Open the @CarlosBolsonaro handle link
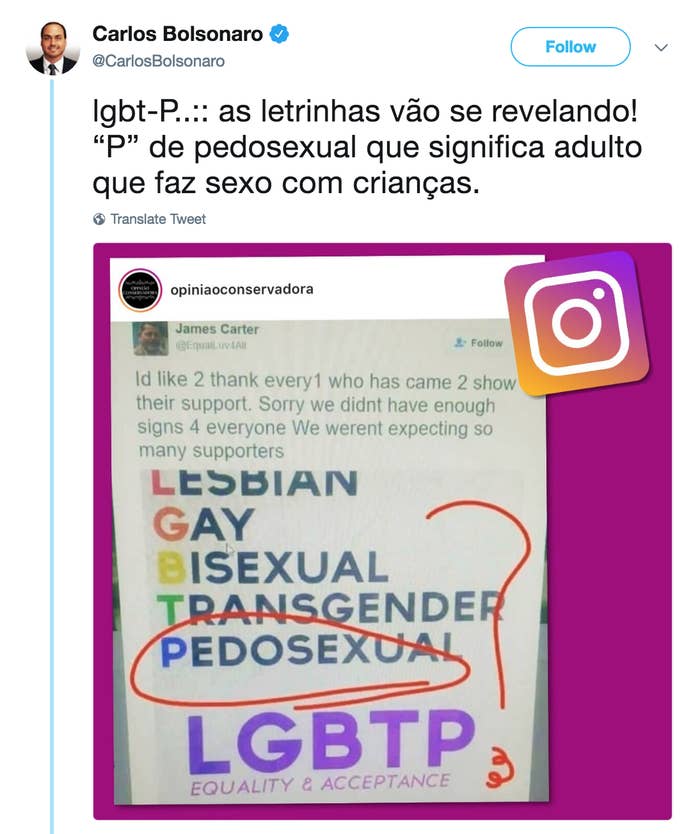The width and height of the screenshot is (700, 834). tap(159, 61)
